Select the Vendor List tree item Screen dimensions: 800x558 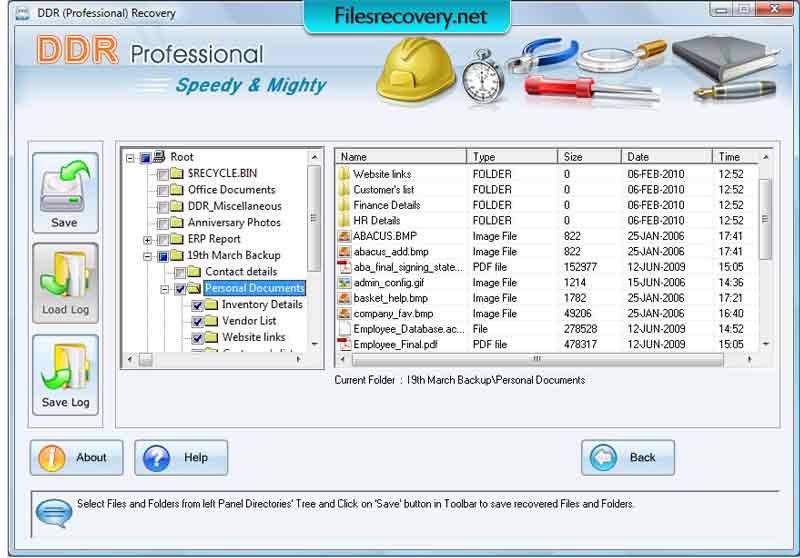249,321
